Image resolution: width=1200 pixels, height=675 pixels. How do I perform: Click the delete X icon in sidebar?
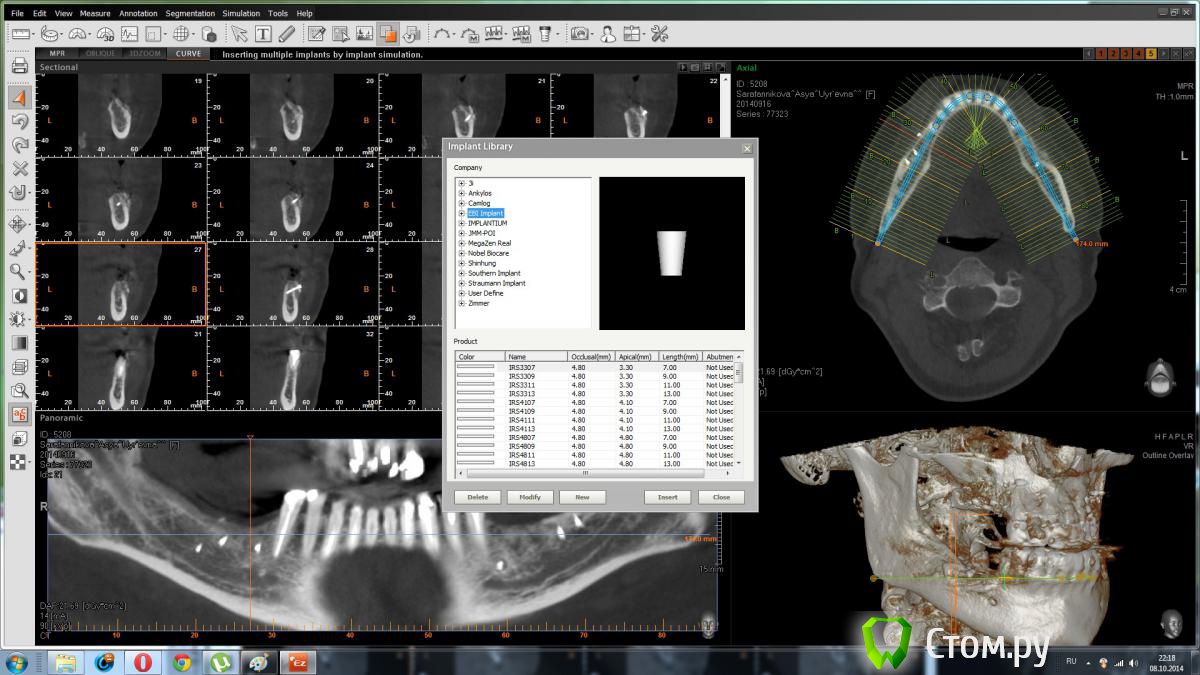tap(18, 169)
